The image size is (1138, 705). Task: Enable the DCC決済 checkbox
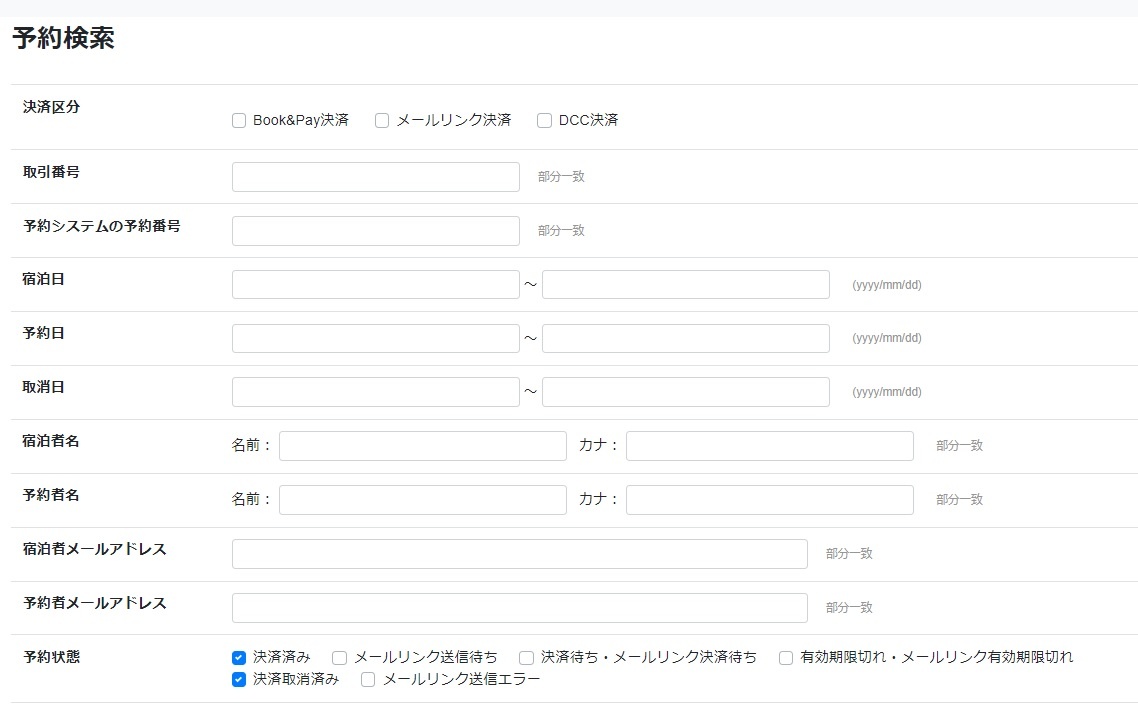544,121
